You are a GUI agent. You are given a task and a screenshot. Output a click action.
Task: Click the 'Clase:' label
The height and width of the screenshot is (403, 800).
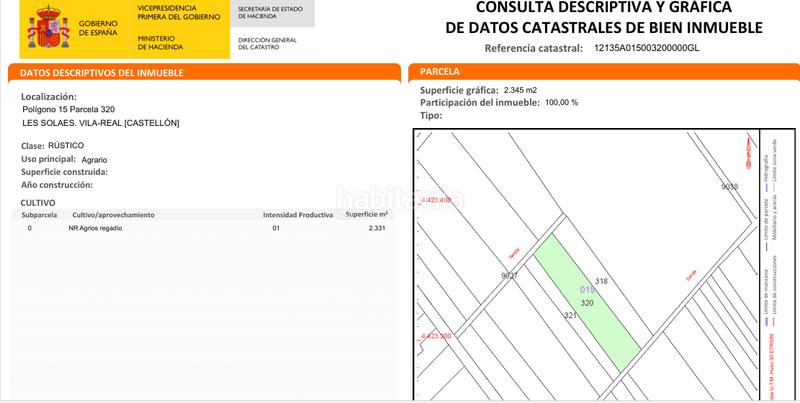click(x=33, y=146)
